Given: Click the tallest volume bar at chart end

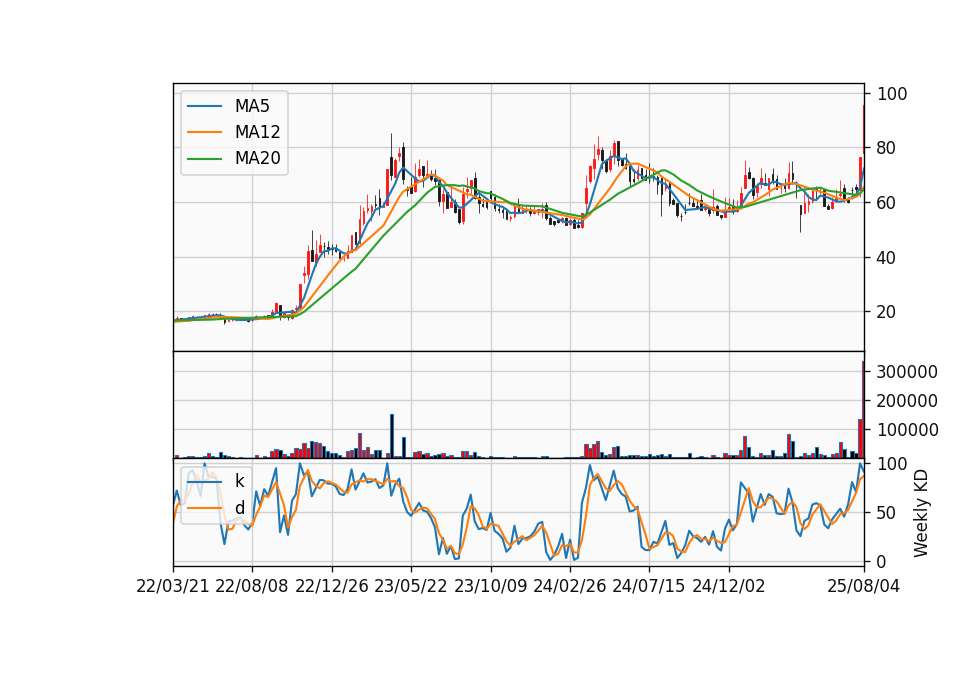Looking at the screenshot, I should (863, 410).
